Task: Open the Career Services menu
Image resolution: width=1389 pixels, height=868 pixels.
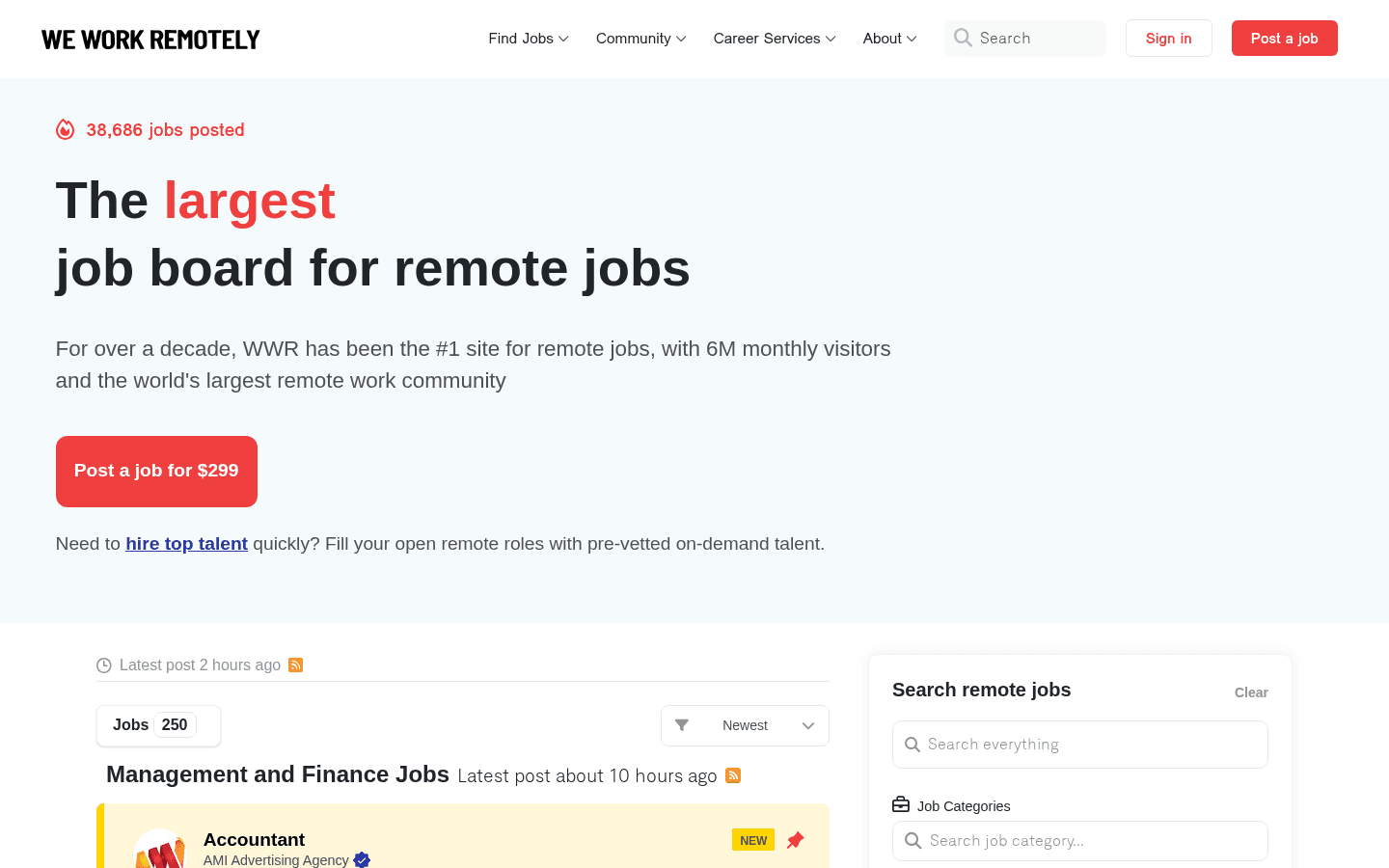Action: [773, 39]
